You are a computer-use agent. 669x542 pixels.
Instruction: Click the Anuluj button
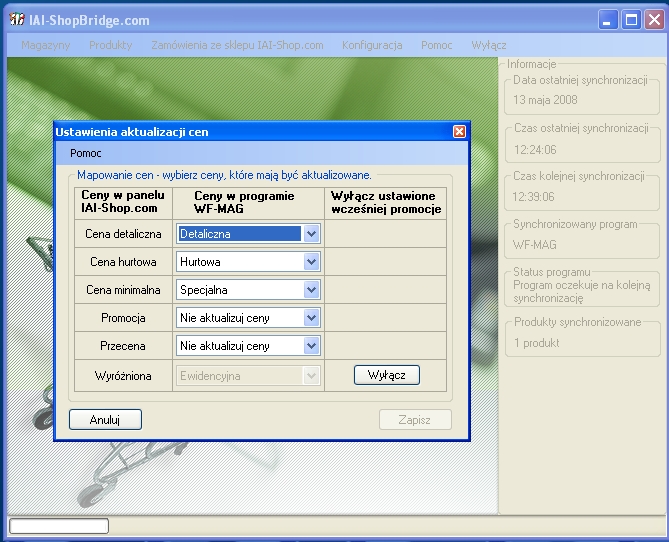[x=105, y=420]
